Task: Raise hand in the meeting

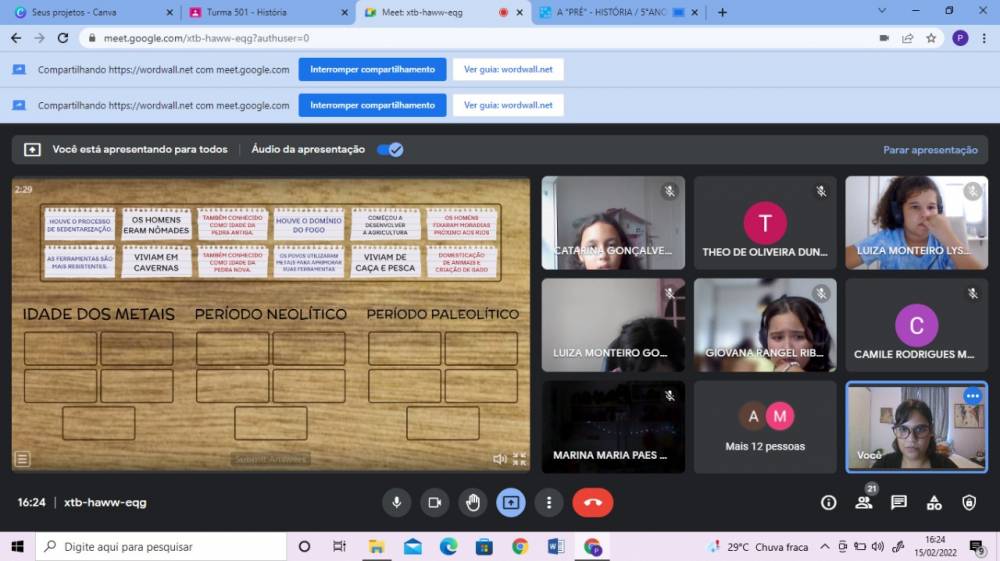Action: point(473,502)
